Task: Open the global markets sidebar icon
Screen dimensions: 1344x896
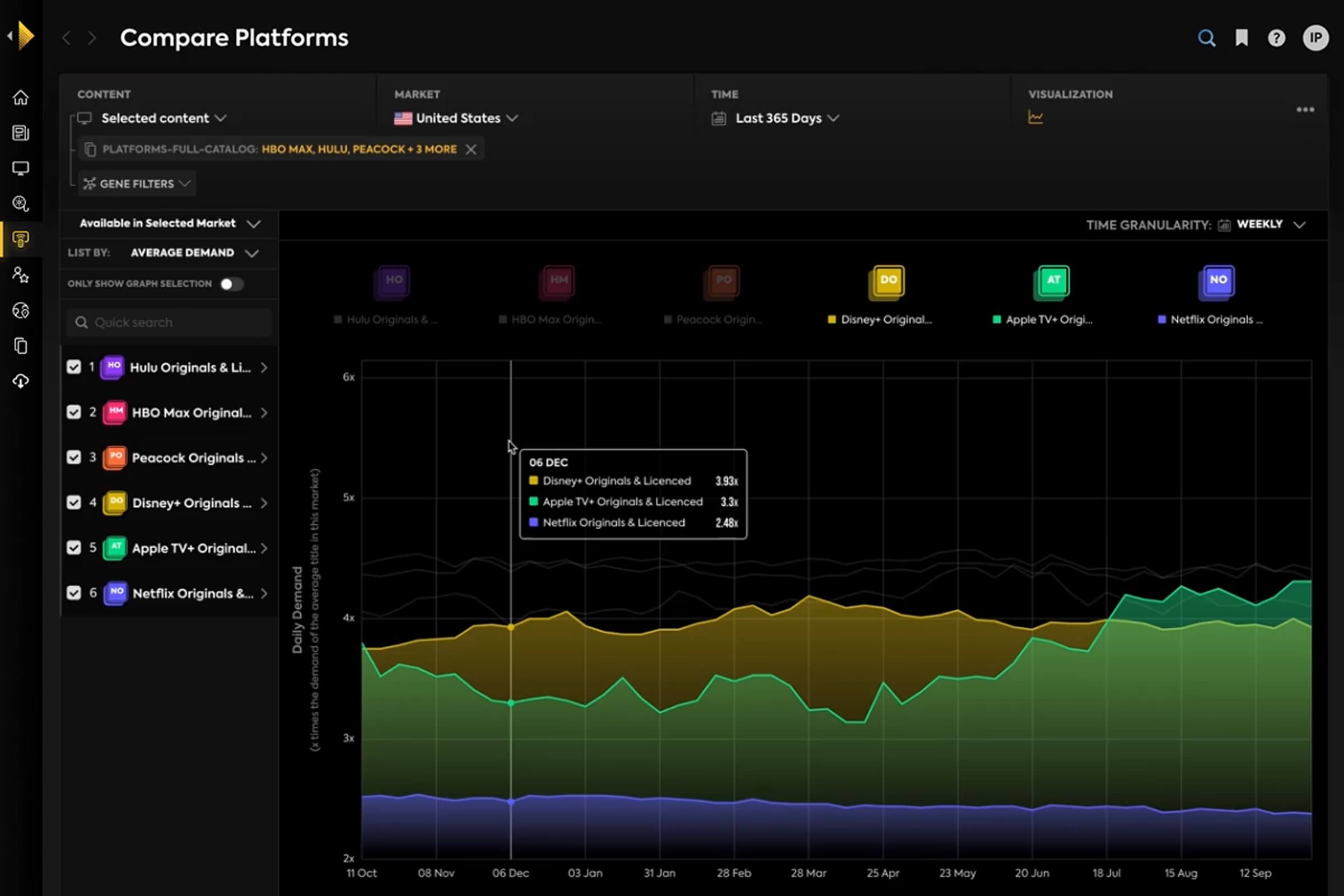Action: pyautogui.click(x=21, y=310)
